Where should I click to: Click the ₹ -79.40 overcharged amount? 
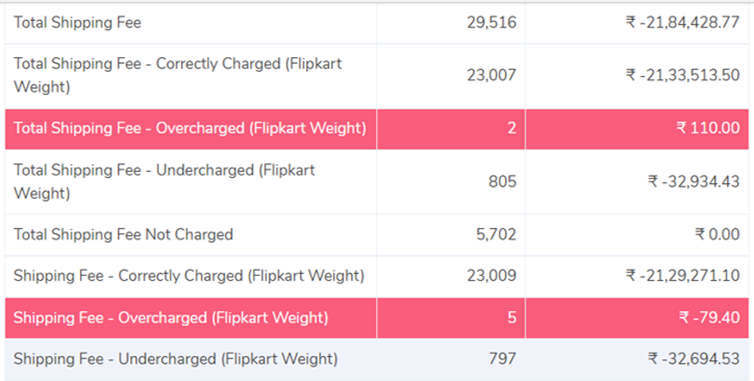[709, 318]
